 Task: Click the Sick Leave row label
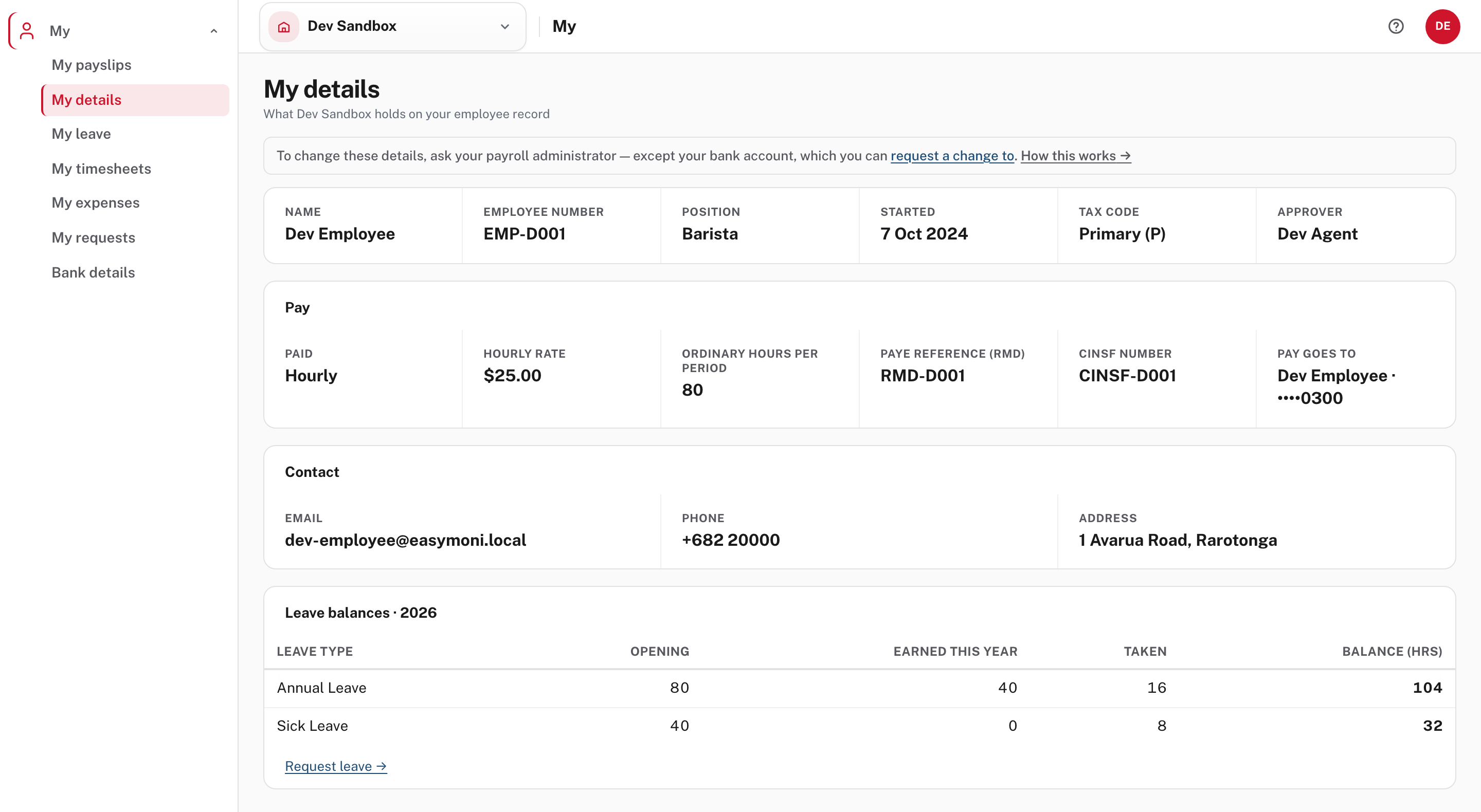[x=312, y=726]
